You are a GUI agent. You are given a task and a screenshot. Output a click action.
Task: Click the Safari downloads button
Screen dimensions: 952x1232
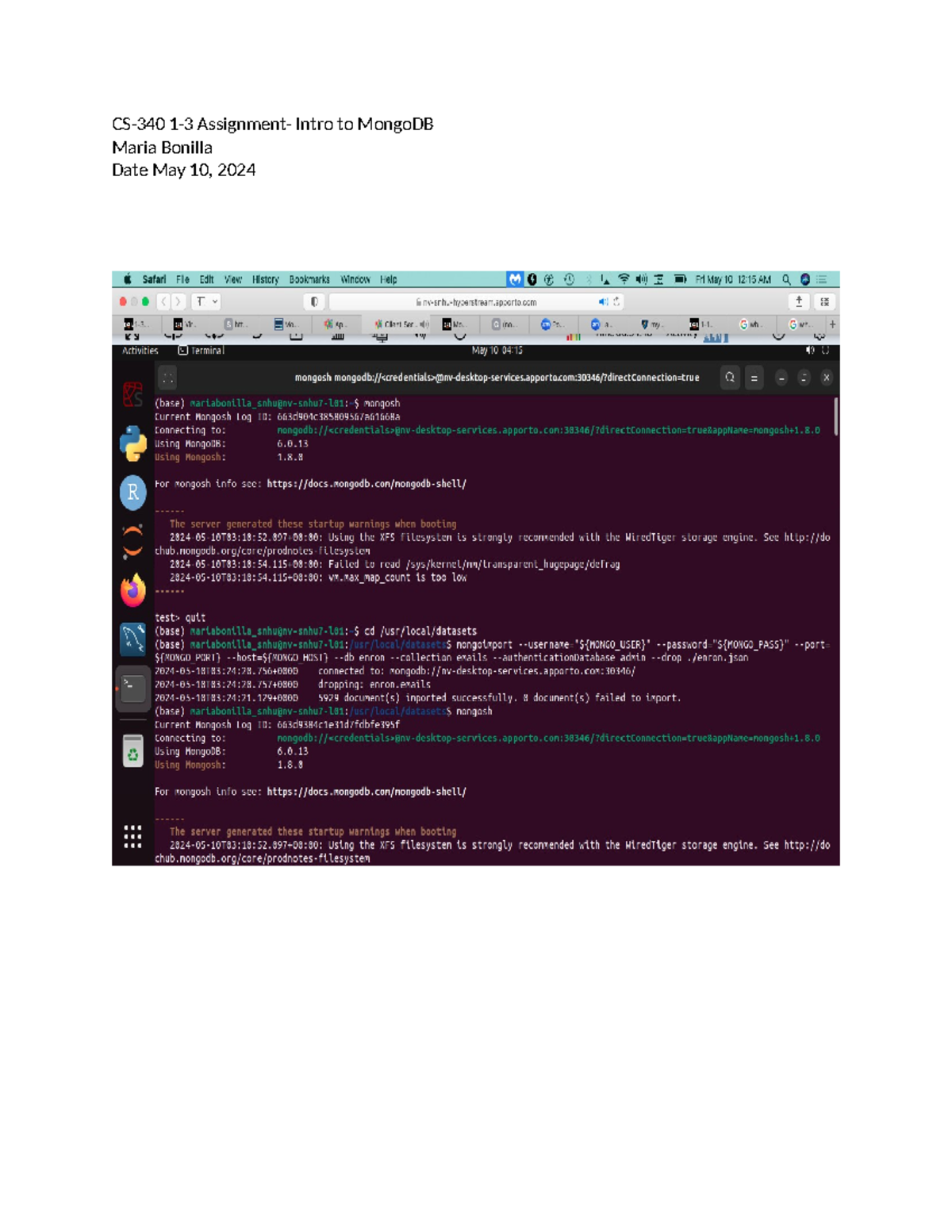pos(799,301)
